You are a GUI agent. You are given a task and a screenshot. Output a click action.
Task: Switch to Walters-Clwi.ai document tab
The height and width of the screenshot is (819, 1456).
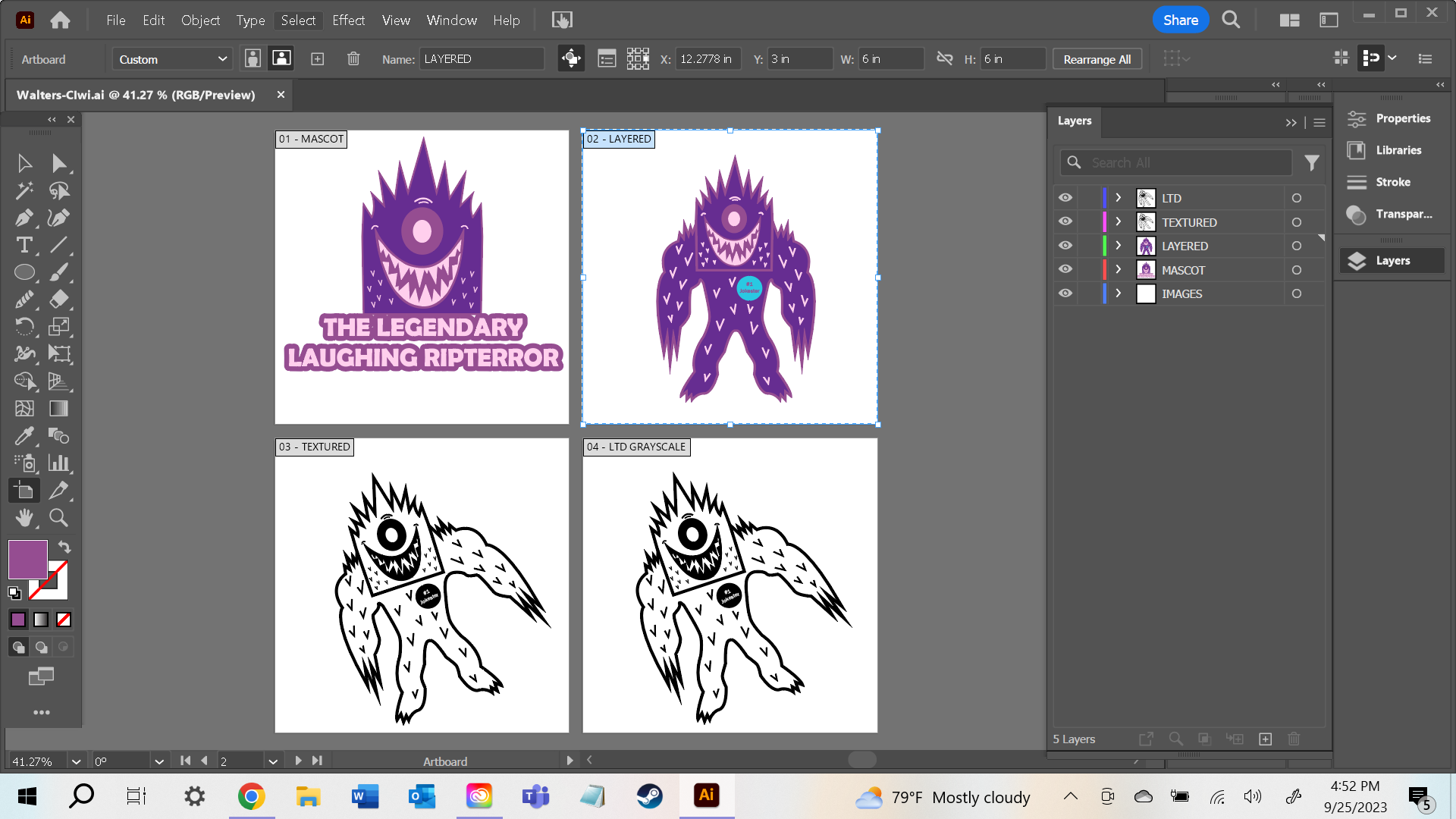(136, 95)
